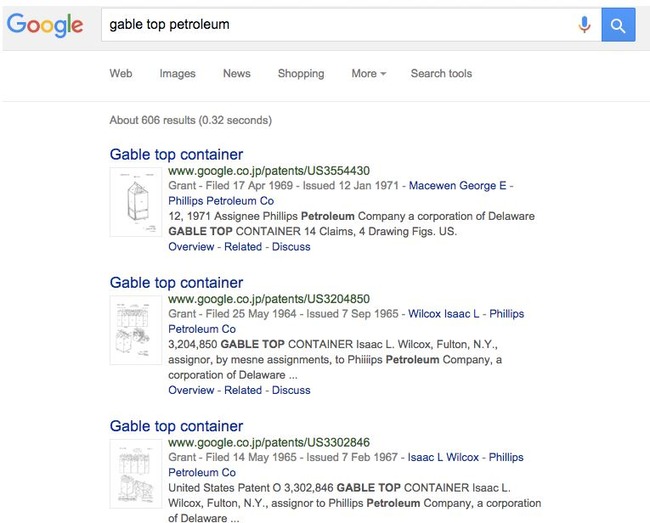
Task: Click URL www.google.co.jp/patents/US3302846
Action: point(269,442)
